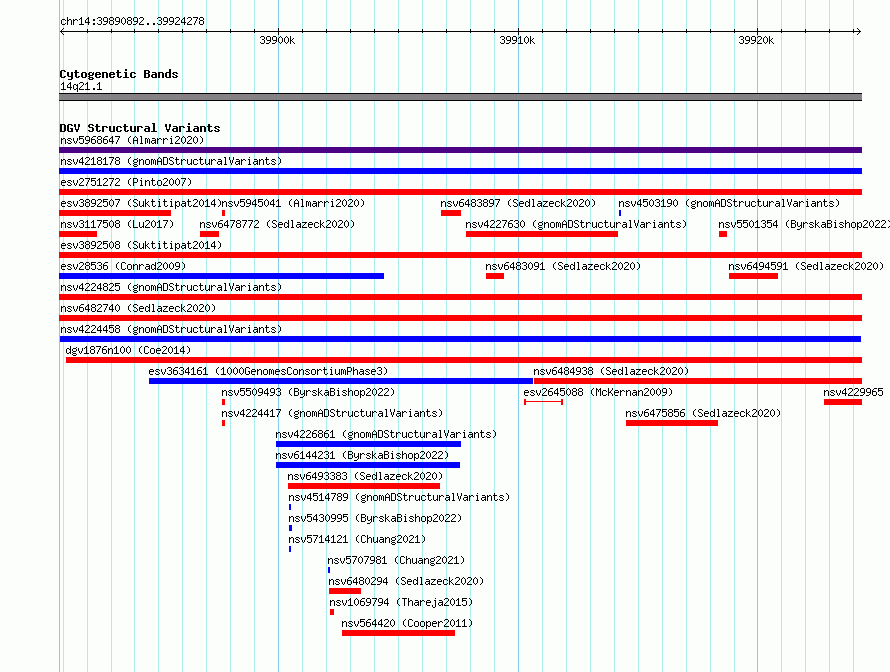
Task: Open the esv2751272 (Pinto2007) variant
Action: point(126,182)
